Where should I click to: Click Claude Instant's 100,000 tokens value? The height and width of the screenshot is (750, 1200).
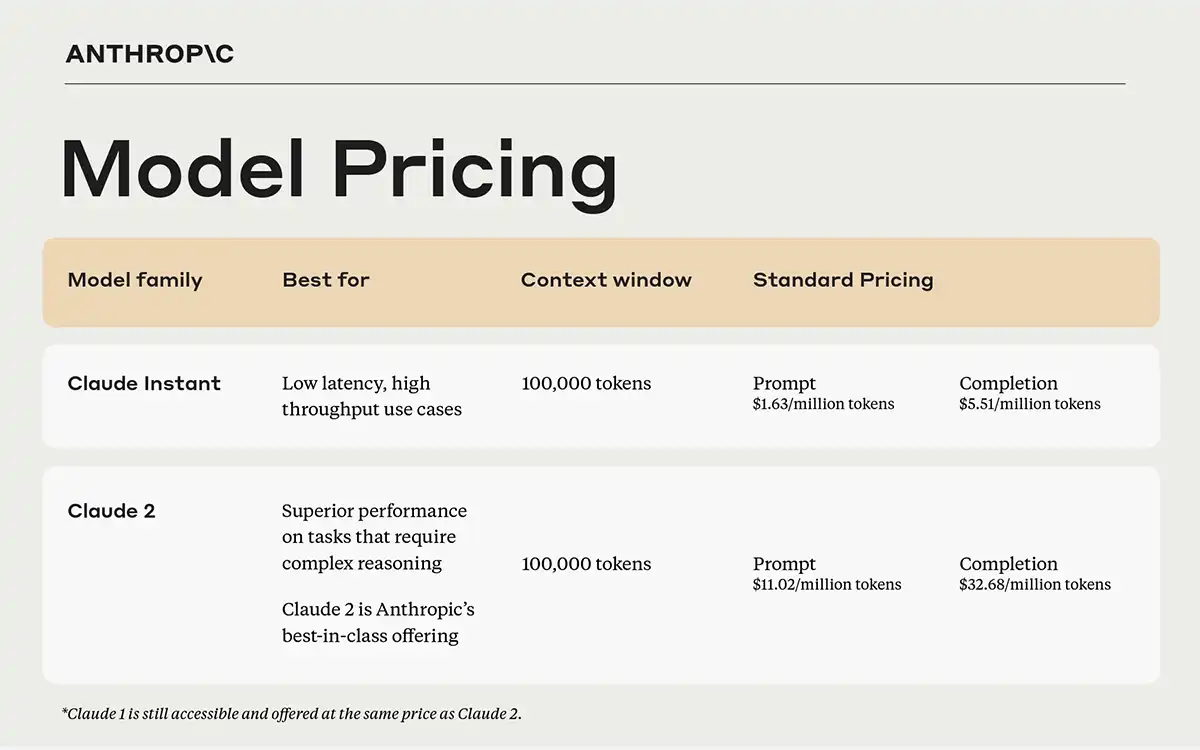pyautogui.click(x=586, y=384)
